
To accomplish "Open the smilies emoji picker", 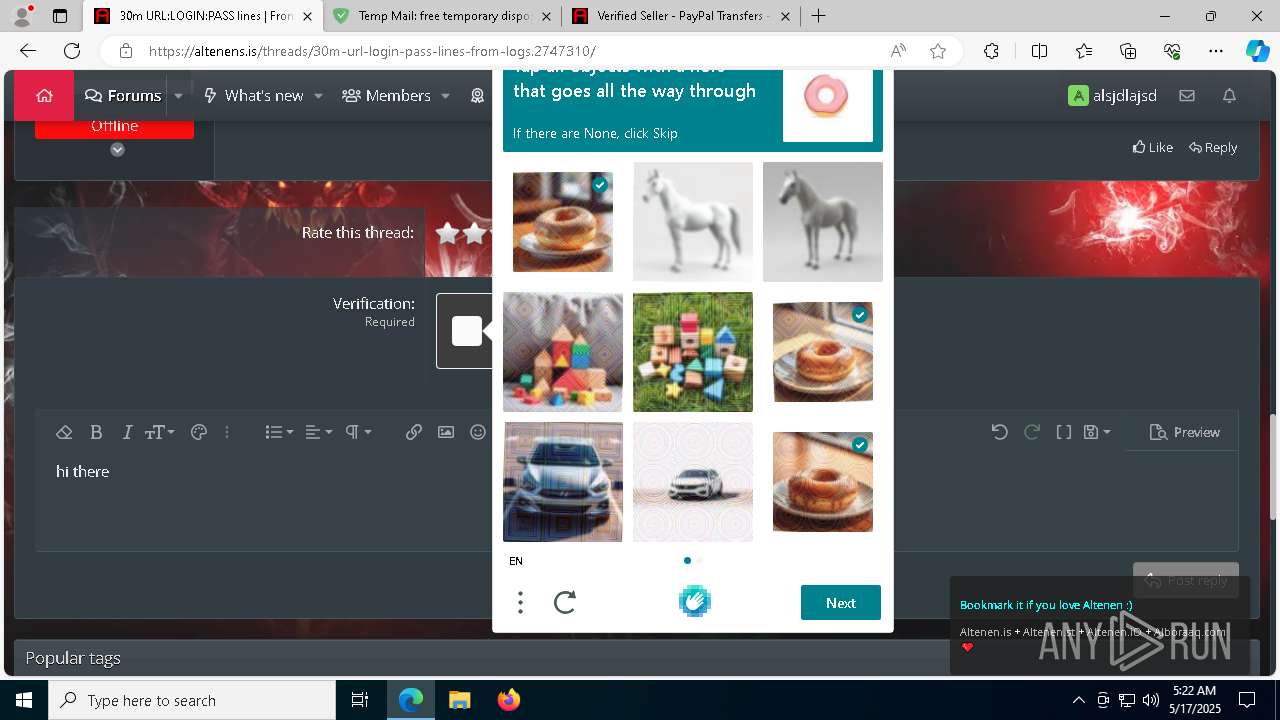I will [478, 432].
